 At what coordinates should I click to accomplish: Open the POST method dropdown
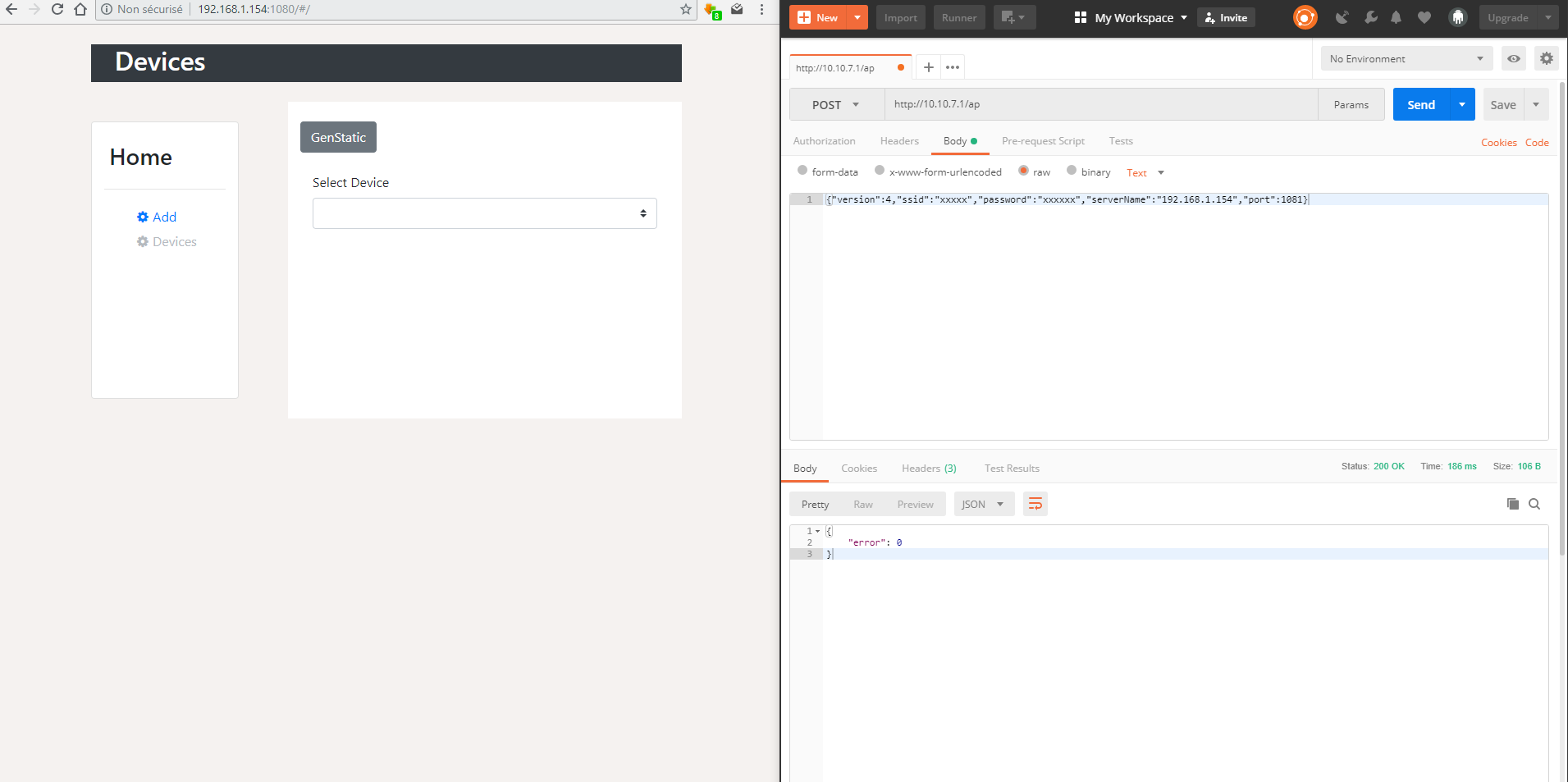click(x=836, y=104)
